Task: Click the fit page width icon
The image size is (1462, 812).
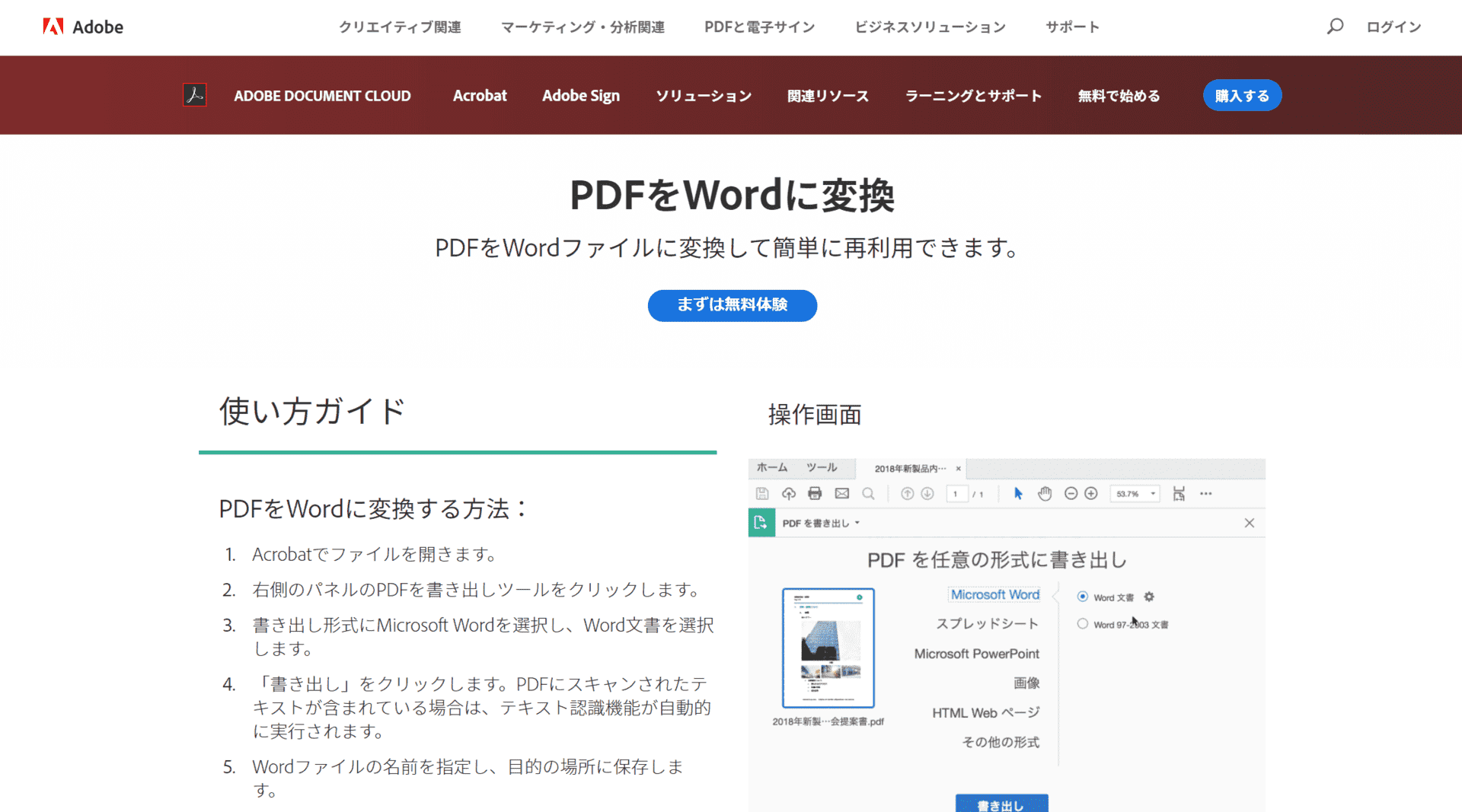Action: (1179, 494)
